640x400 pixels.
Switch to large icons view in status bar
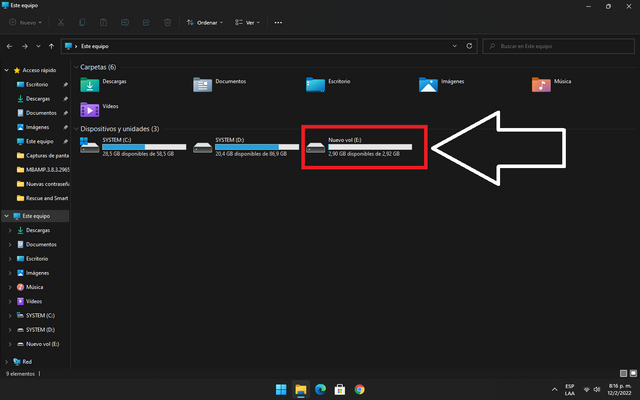[x=633, y=373]
